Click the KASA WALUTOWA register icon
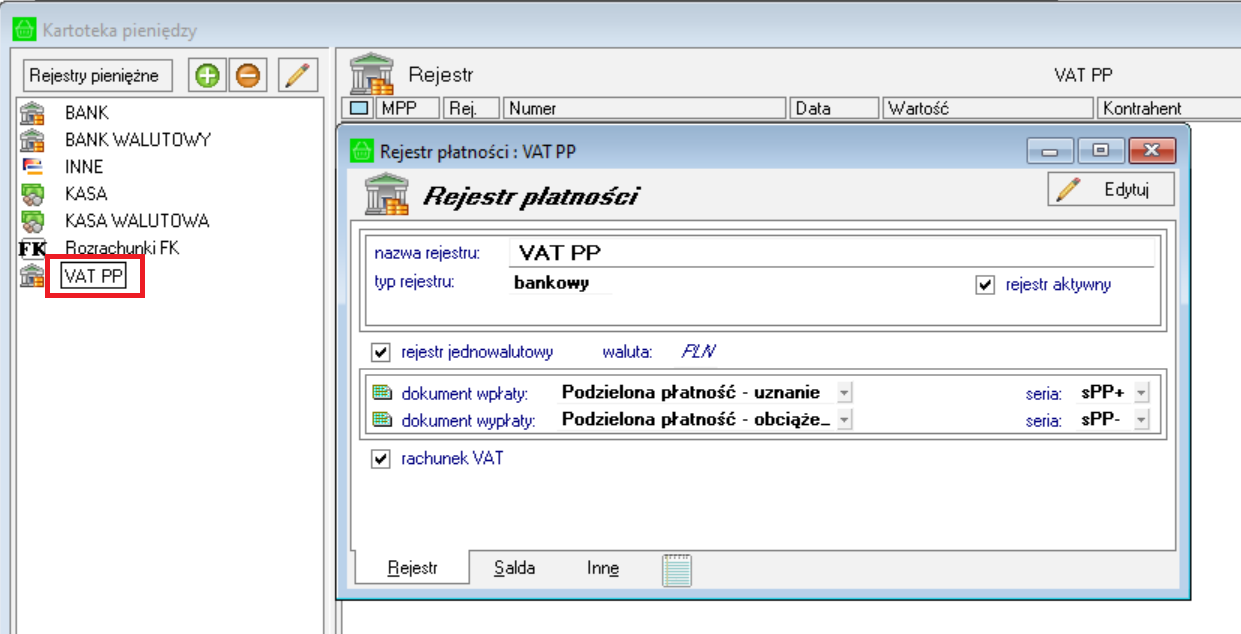The image size is (1241, 634). point(33,220)
